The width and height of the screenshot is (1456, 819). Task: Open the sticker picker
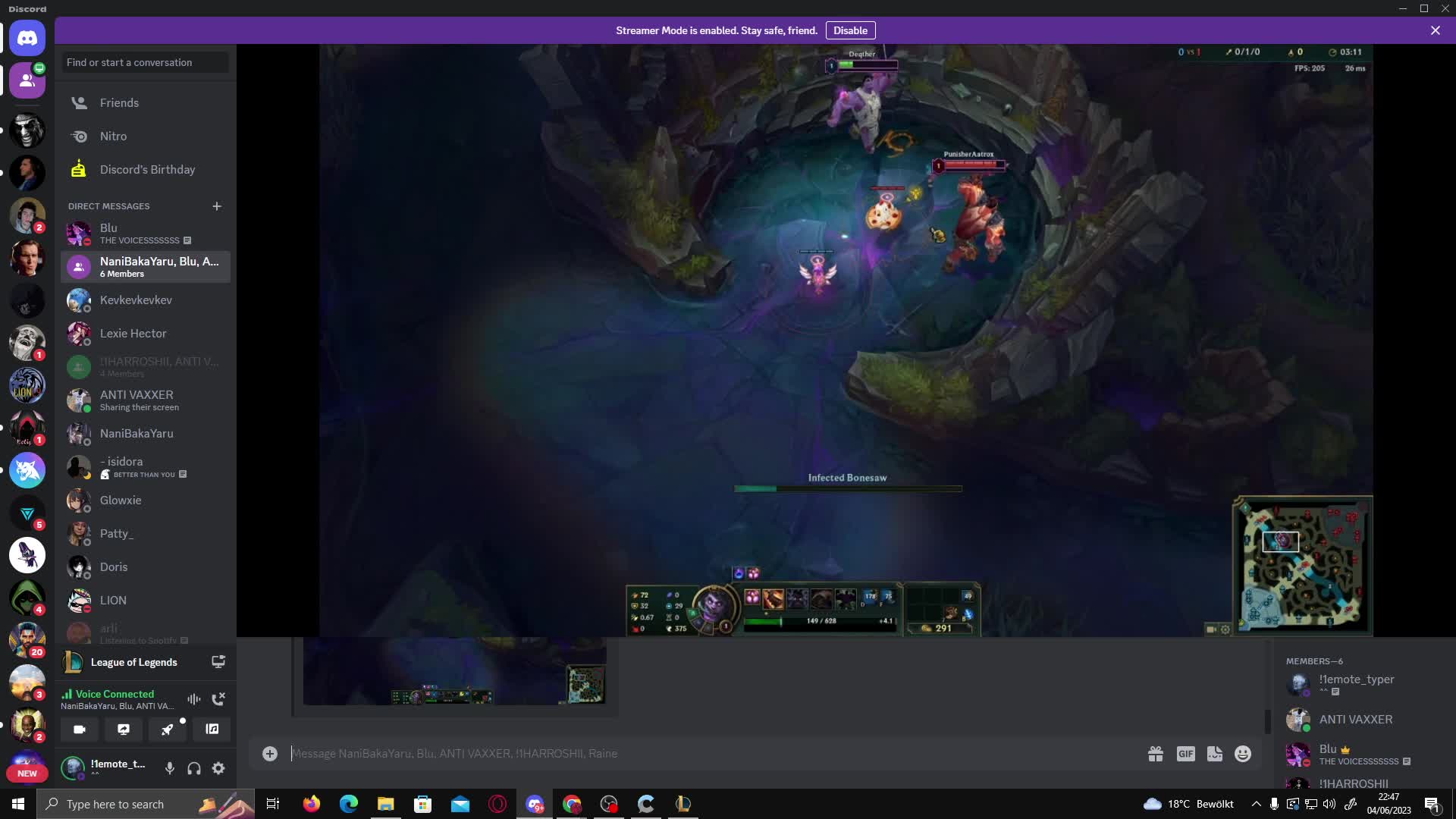coord(1215,754)
